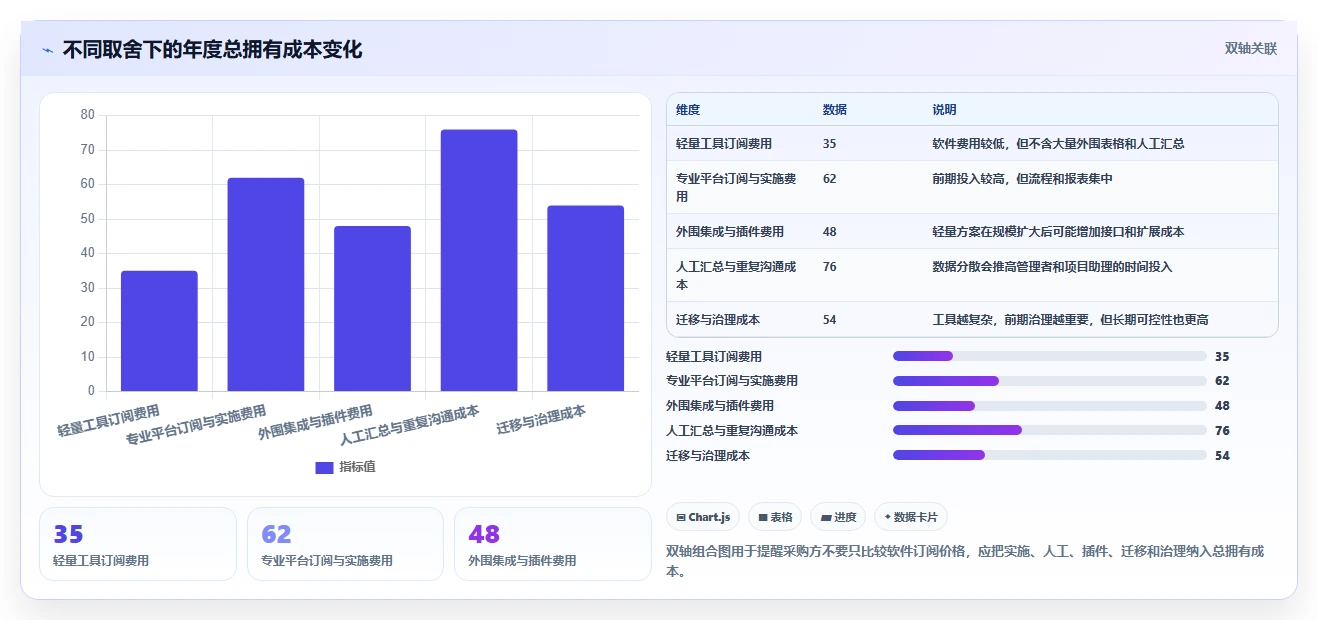Click the 双轴关联 label in header
Viewport: 1318px width, 620px height.
click(x=1251, y=48)
